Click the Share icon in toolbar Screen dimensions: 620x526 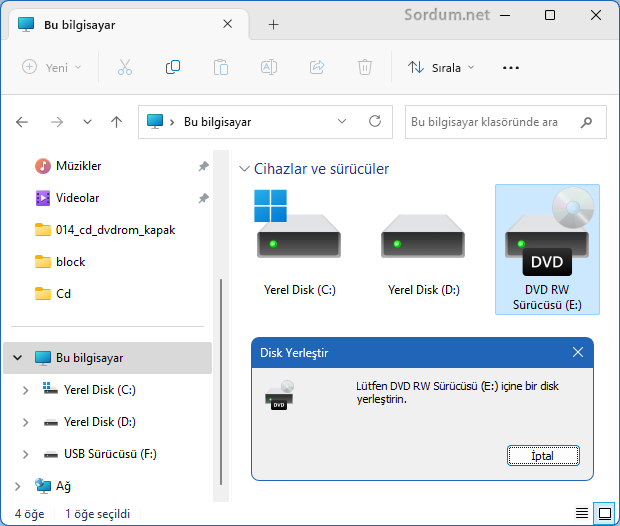tap(317, 67)
